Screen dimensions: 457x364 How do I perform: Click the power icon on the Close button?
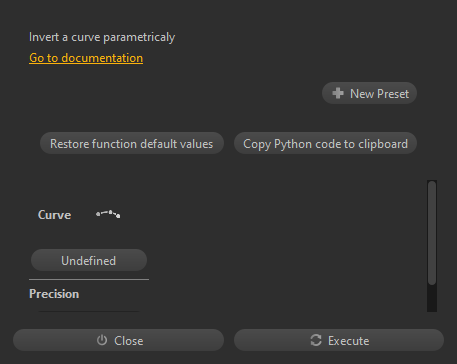tap(102, 340)
